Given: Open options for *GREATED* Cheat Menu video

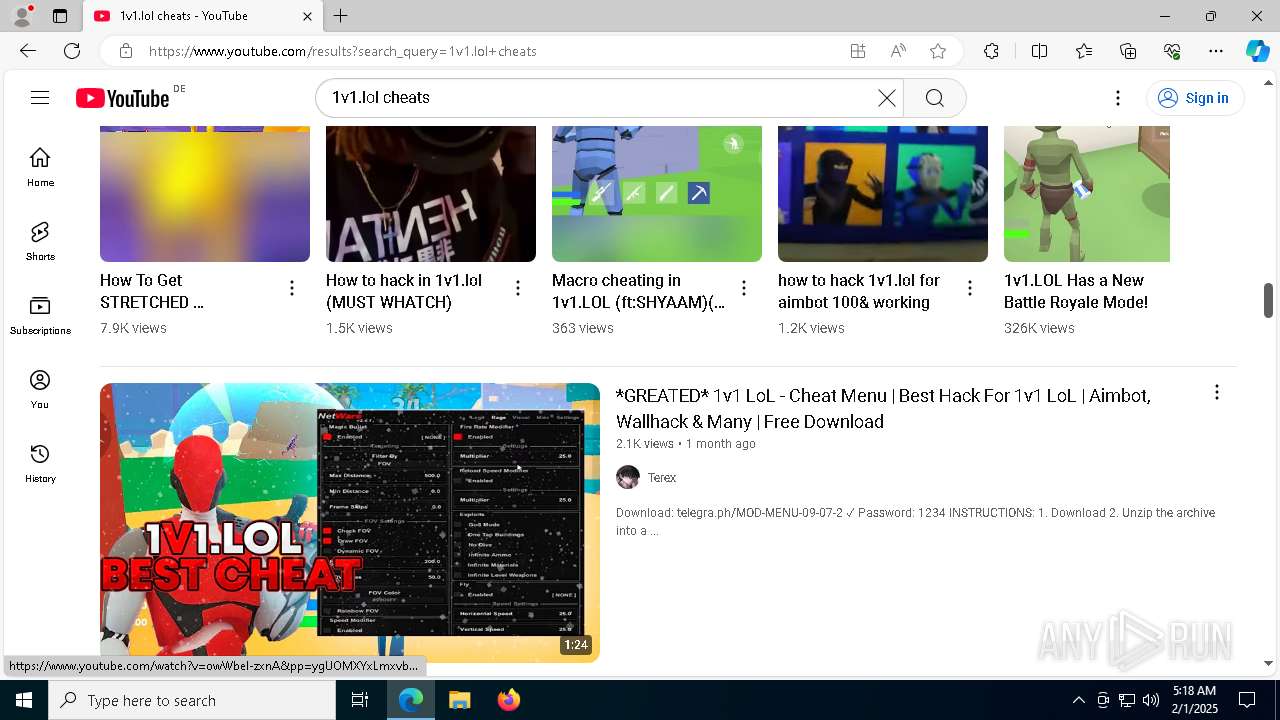Looking at the screenshot, I should (1217, 393).
